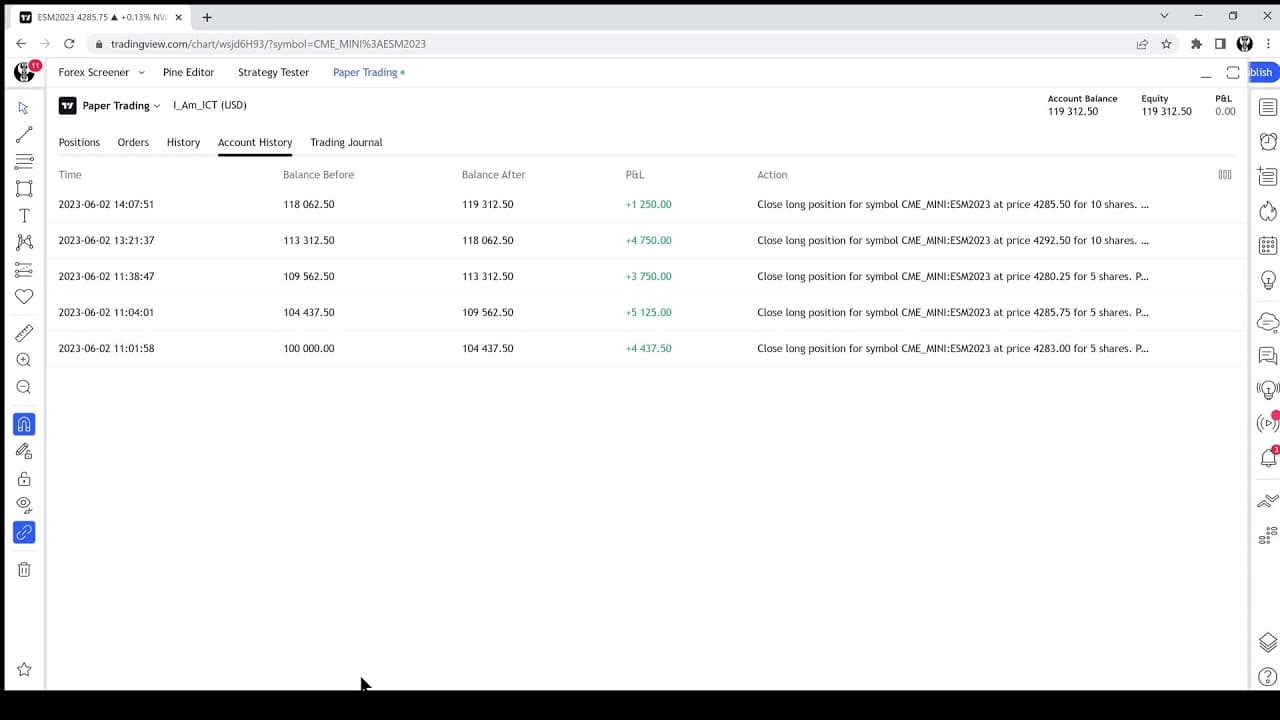Open the alerts clock icon
1280x720 pixels.
point(1268,141)
